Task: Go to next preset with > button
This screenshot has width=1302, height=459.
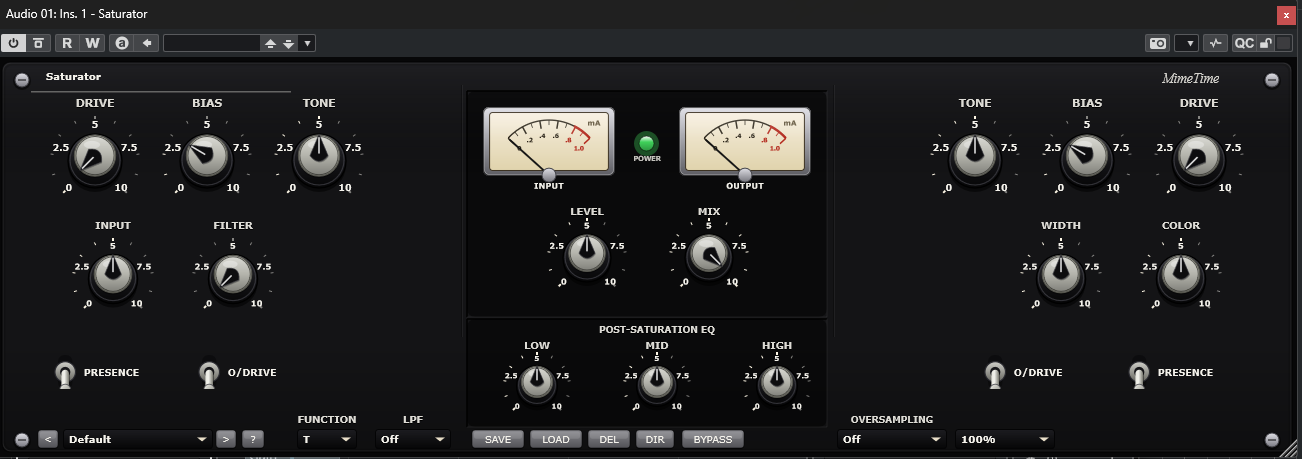Action: (226, 438)
